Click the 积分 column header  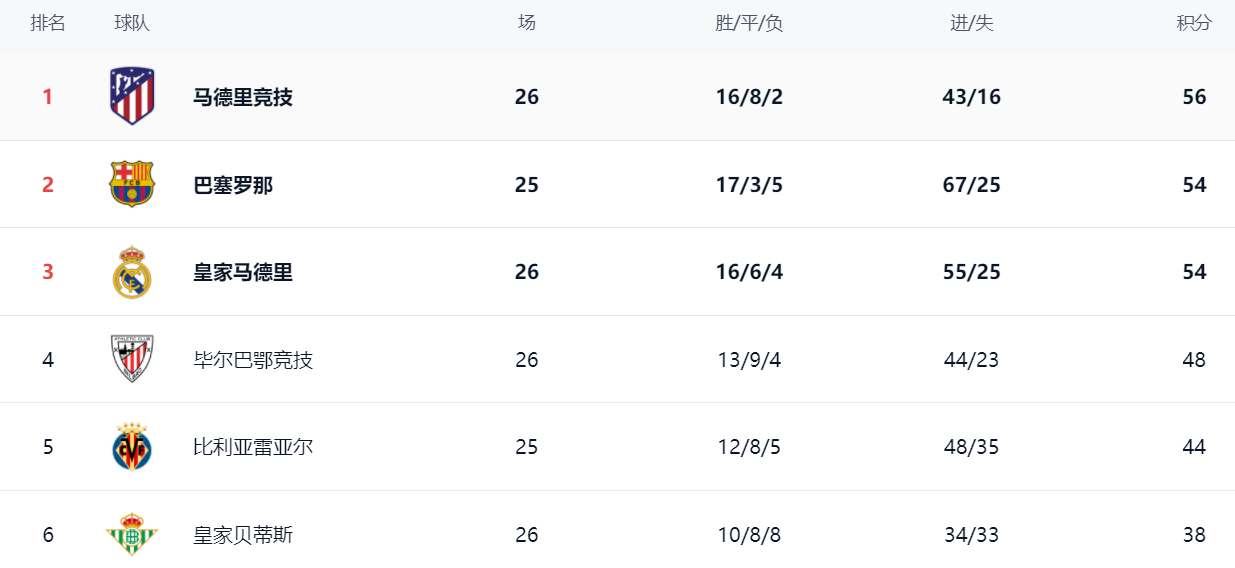pyautogui.click(x=1194, y=23)
